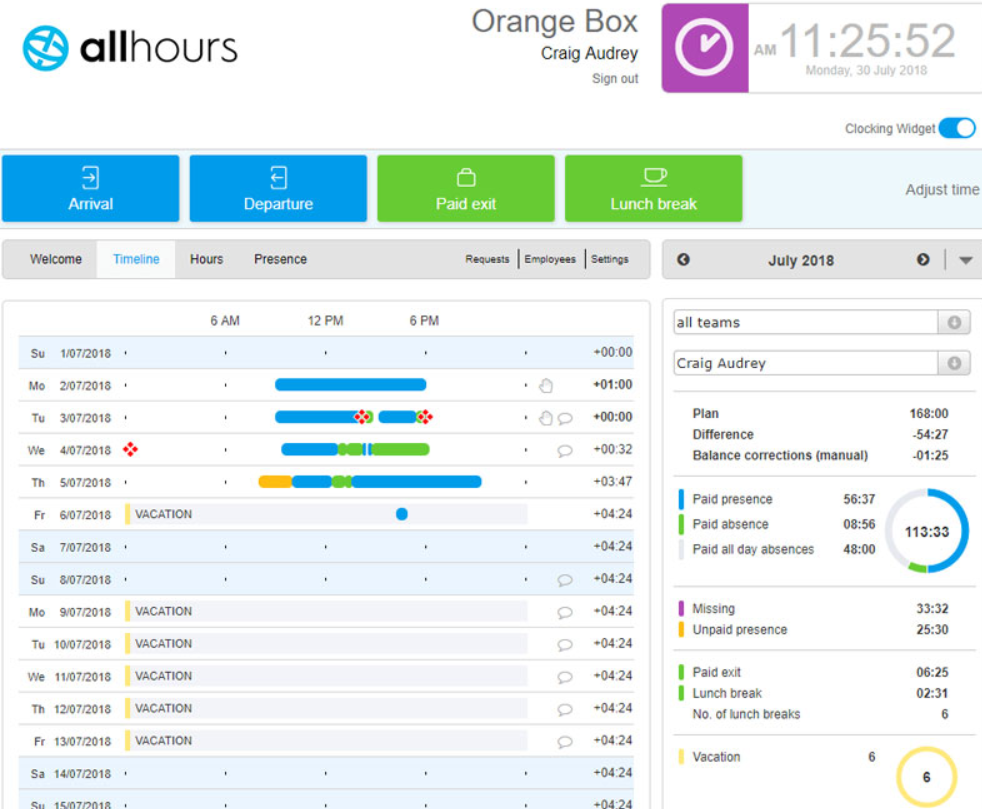982x809 pixels.
Task: Sign out of the account
Action: (x=615, y=78)
